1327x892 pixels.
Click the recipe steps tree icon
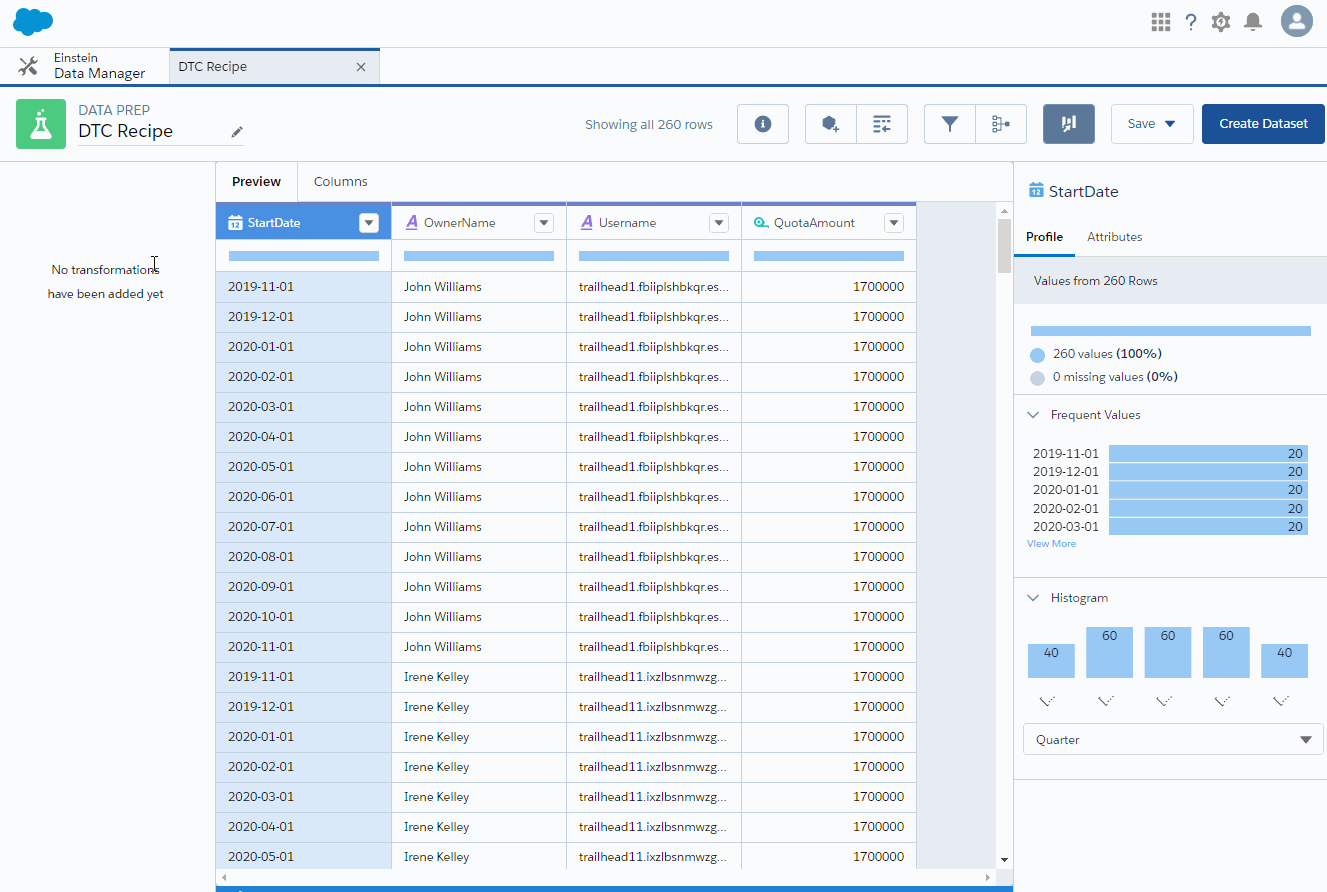pyautogui.click(x=1001, y=124)
